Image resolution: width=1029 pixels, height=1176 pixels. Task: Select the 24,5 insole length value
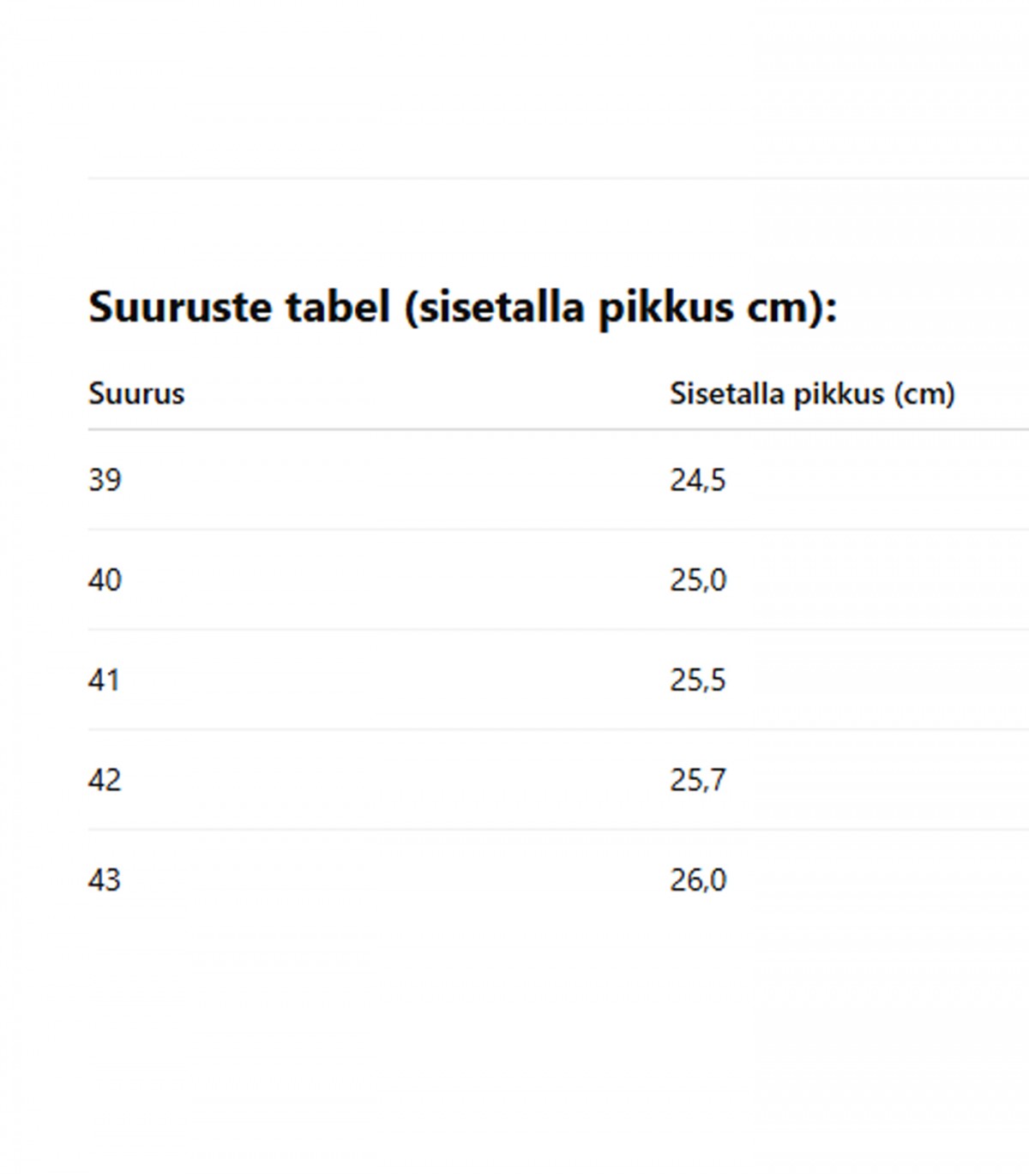pyautogui.click(x=697, y=480)
